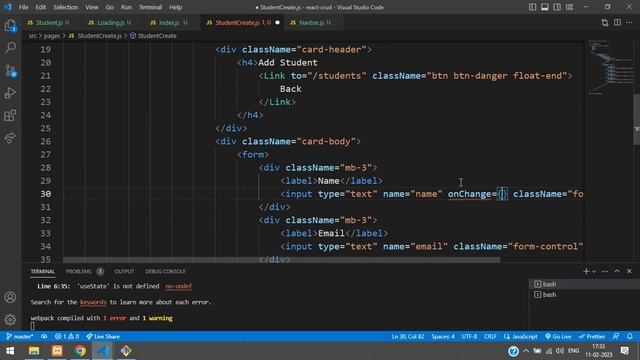Open the DEBUG CONSOLE panel tab
Image resolution: width=640 pixels, height=360 pixels.
[x=165, y=271]
